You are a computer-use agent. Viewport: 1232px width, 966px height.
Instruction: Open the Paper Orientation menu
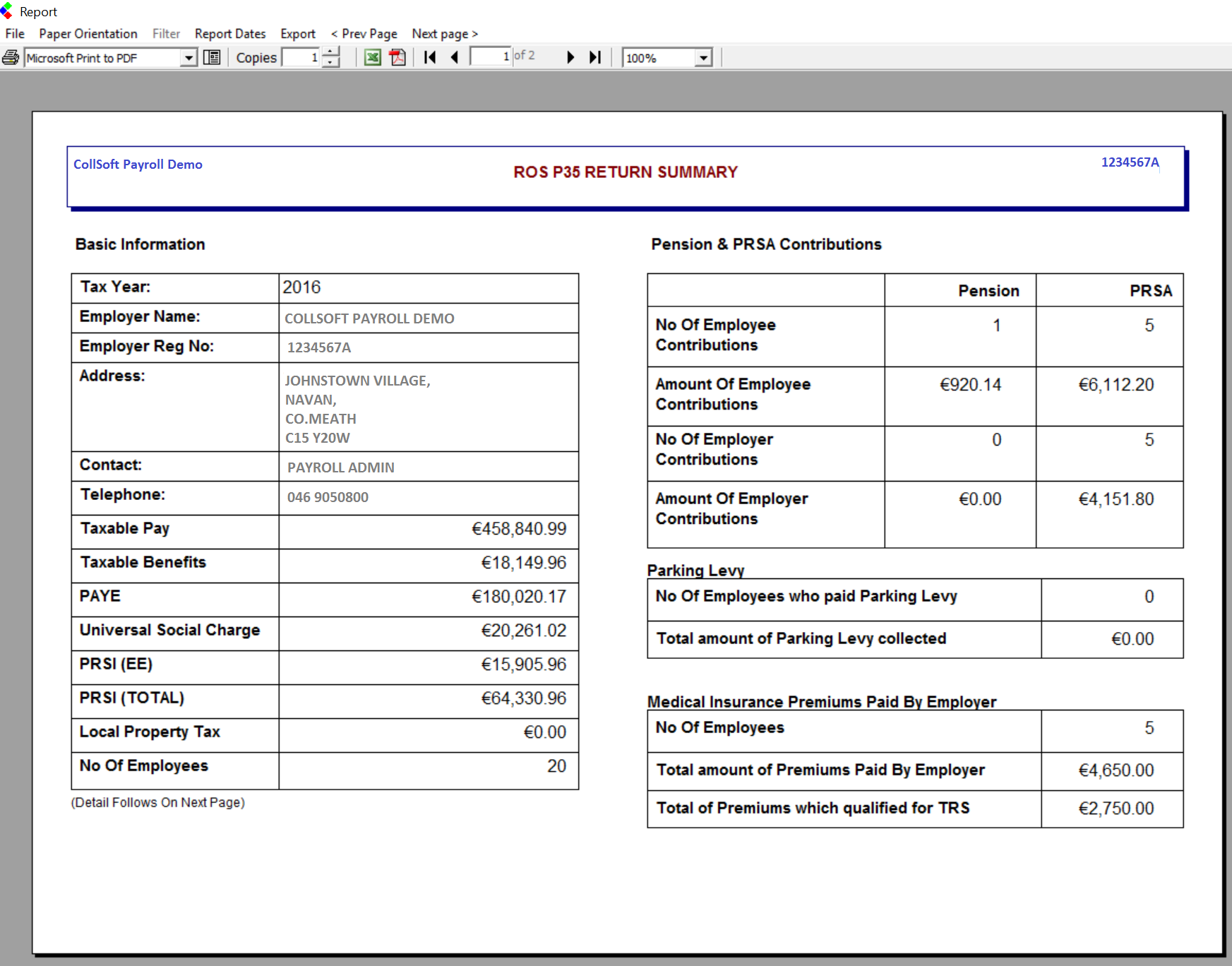point(88,34)
